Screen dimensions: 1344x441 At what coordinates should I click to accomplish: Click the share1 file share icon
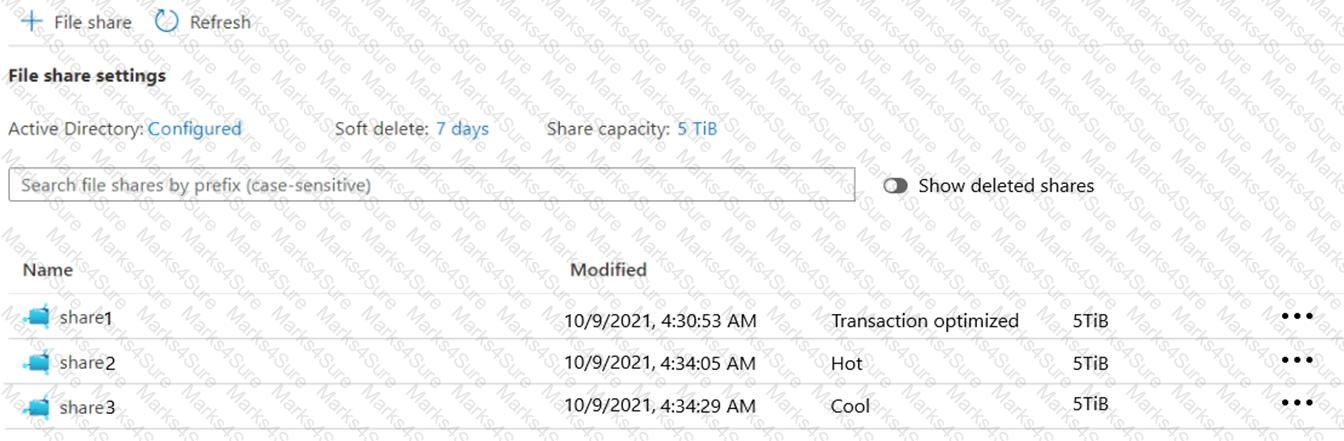(x=37, y=318)
